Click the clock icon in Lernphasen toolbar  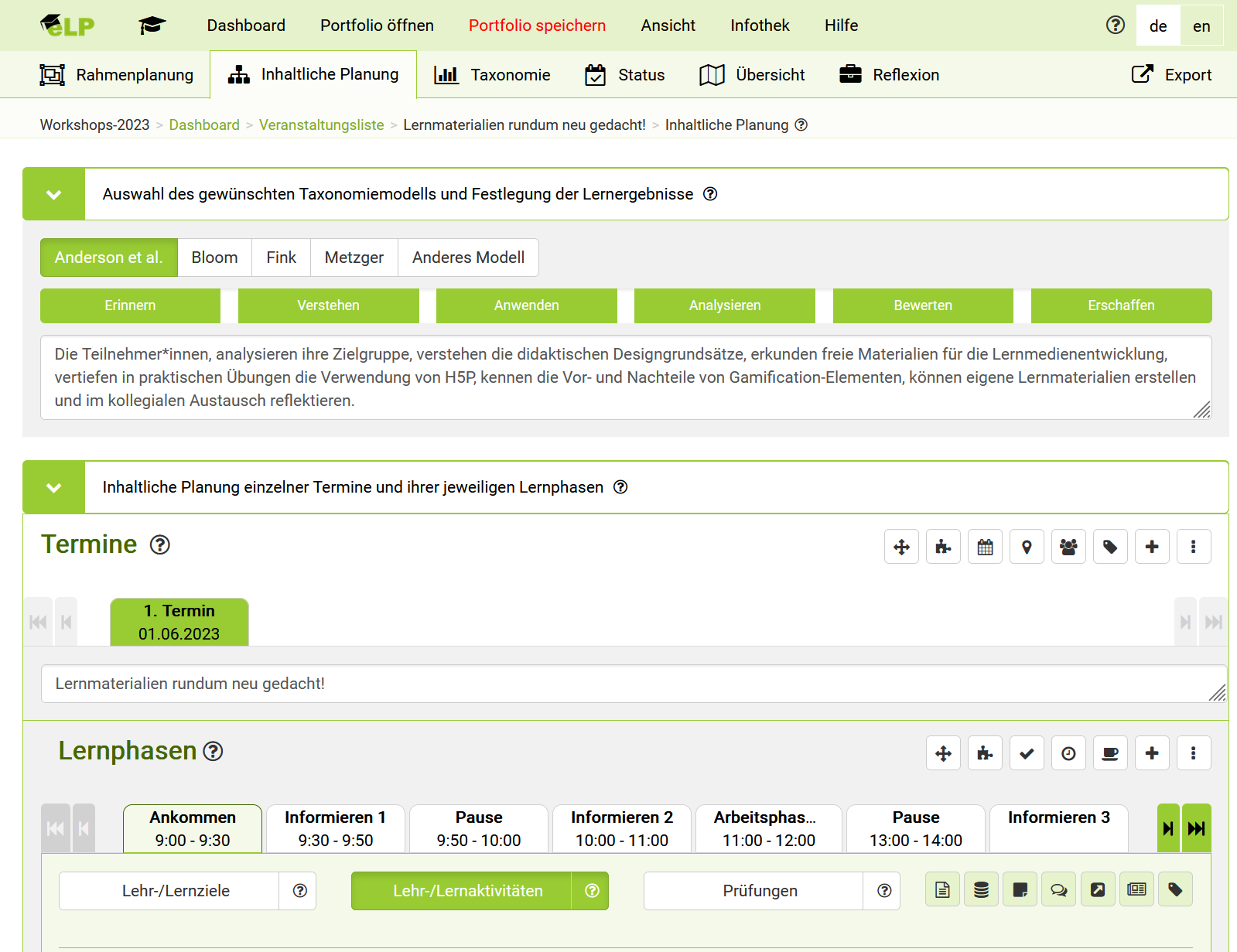coord(1068,753)
